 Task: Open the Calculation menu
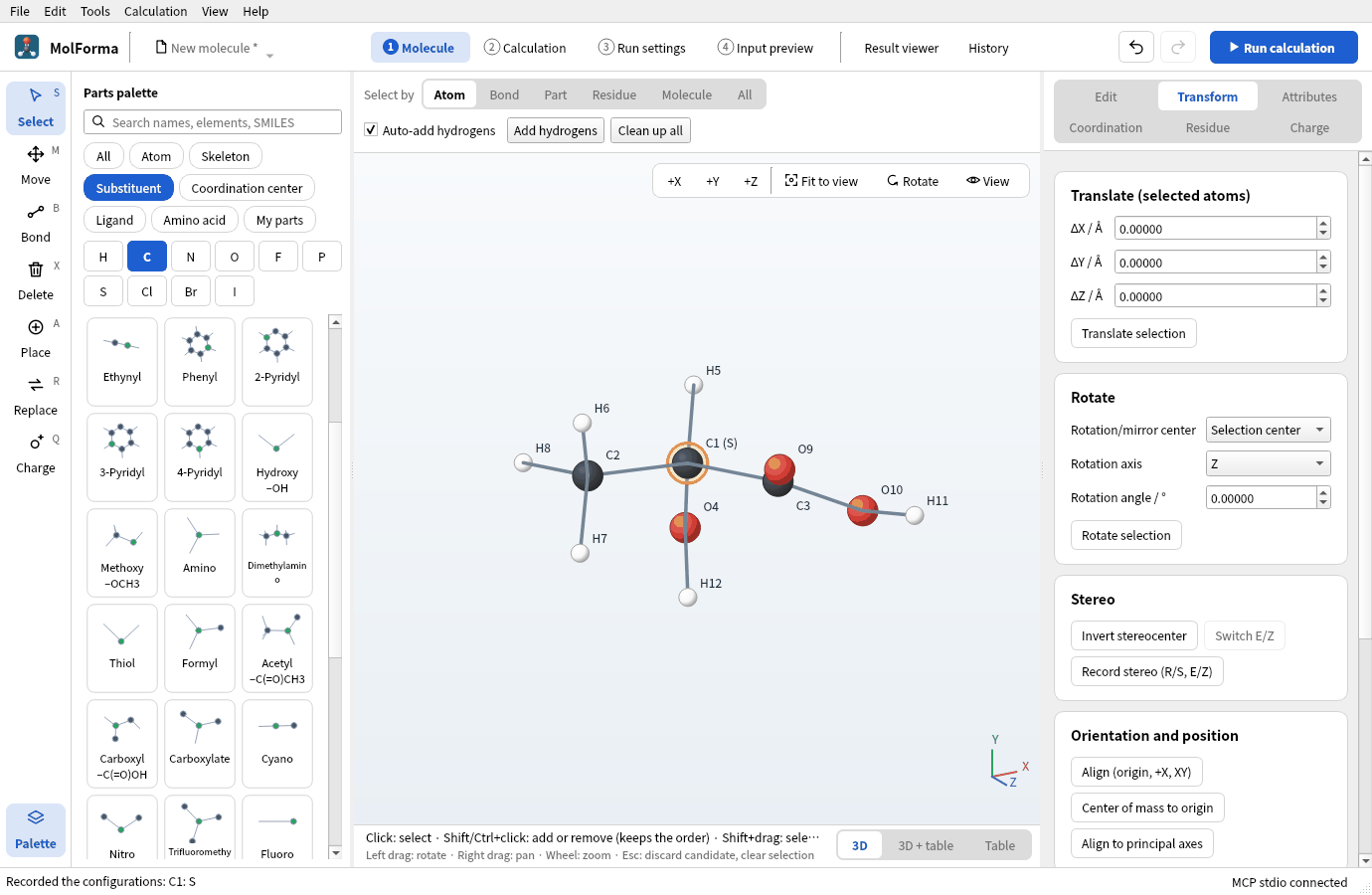(155, 11)
